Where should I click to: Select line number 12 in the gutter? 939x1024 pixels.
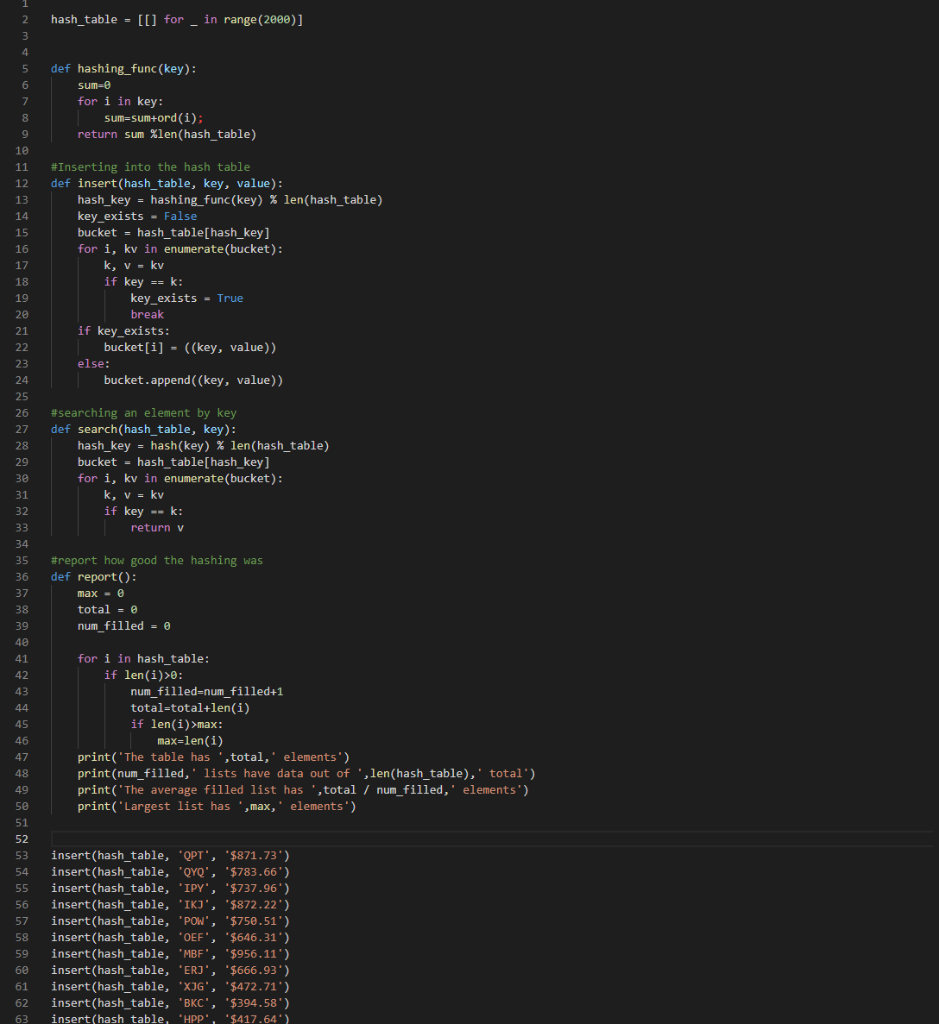[21, 183]
